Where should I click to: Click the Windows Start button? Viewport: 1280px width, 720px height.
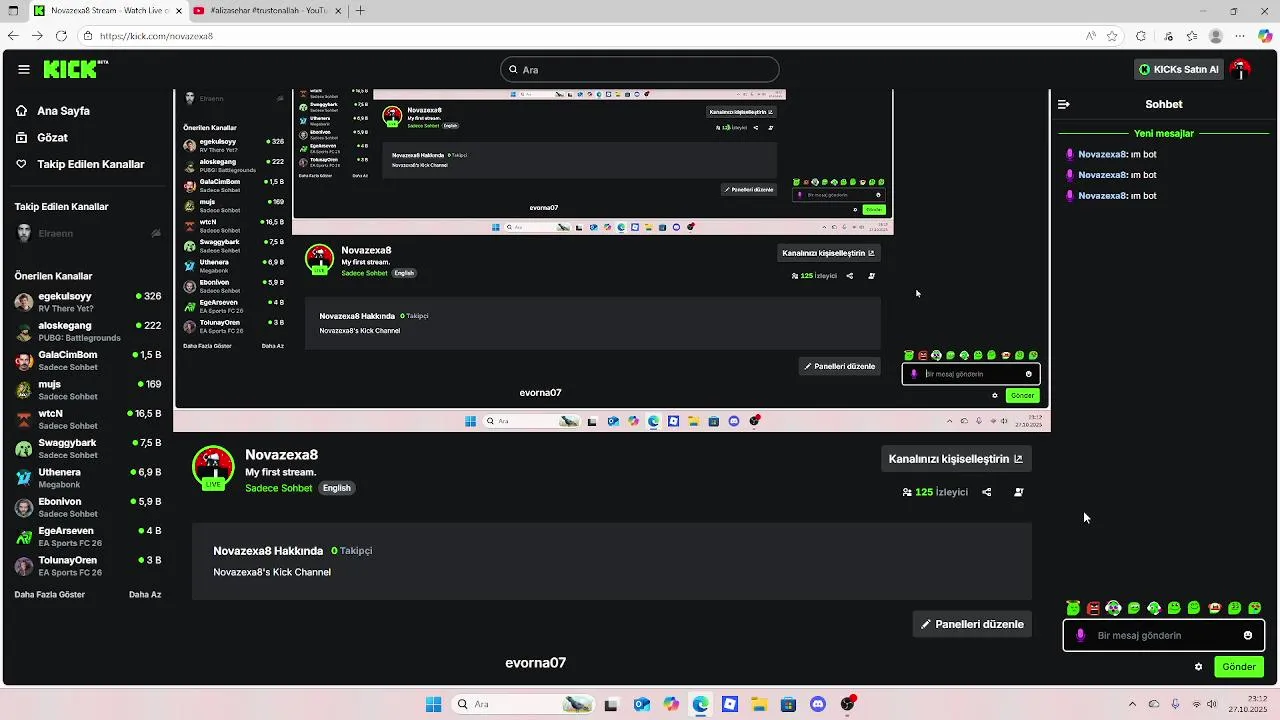click(x=433, y=704)
